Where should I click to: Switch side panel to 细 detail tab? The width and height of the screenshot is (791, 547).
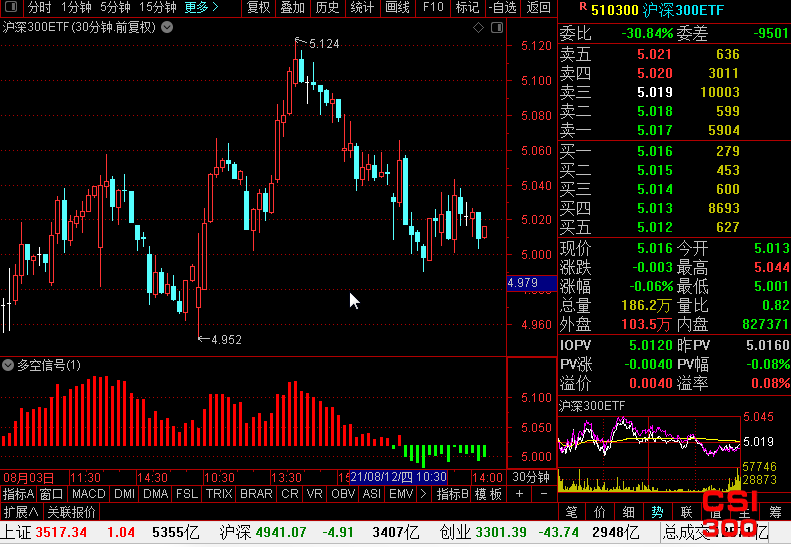628,512
